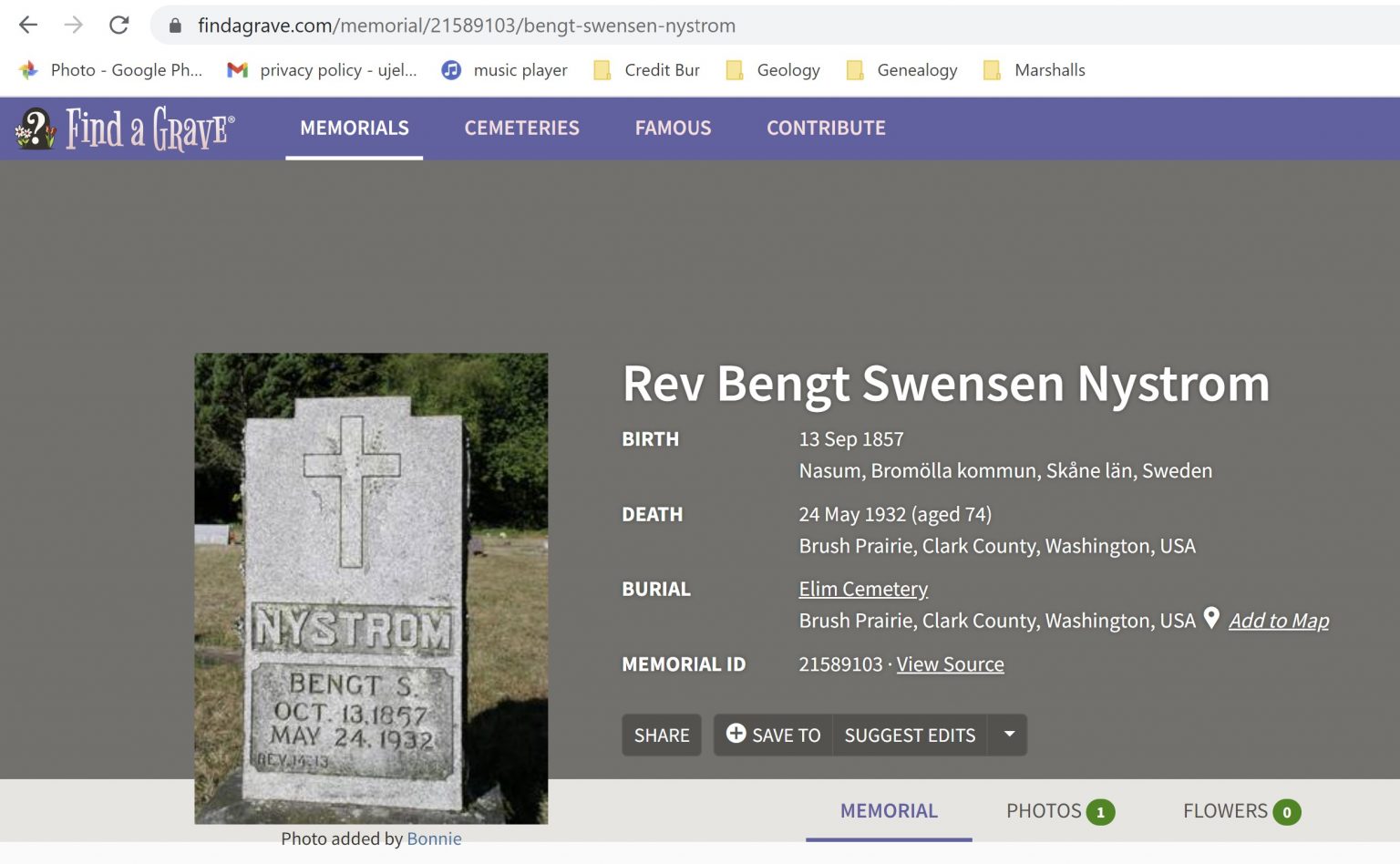The image size is (1400, 864).
Task: Click the map pin icon next to Add to Map
Action: [x=1211, y=618]
